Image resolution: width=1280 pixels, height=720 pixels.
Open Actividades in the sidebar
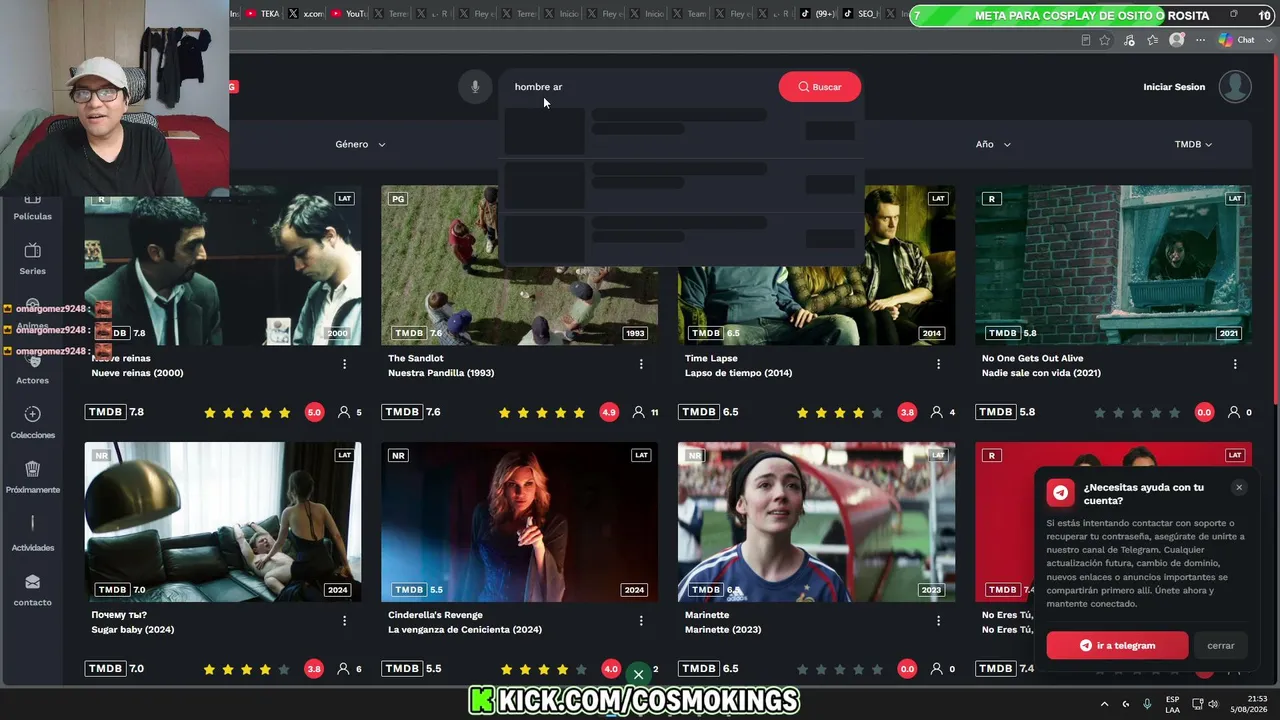click(32, 533)
